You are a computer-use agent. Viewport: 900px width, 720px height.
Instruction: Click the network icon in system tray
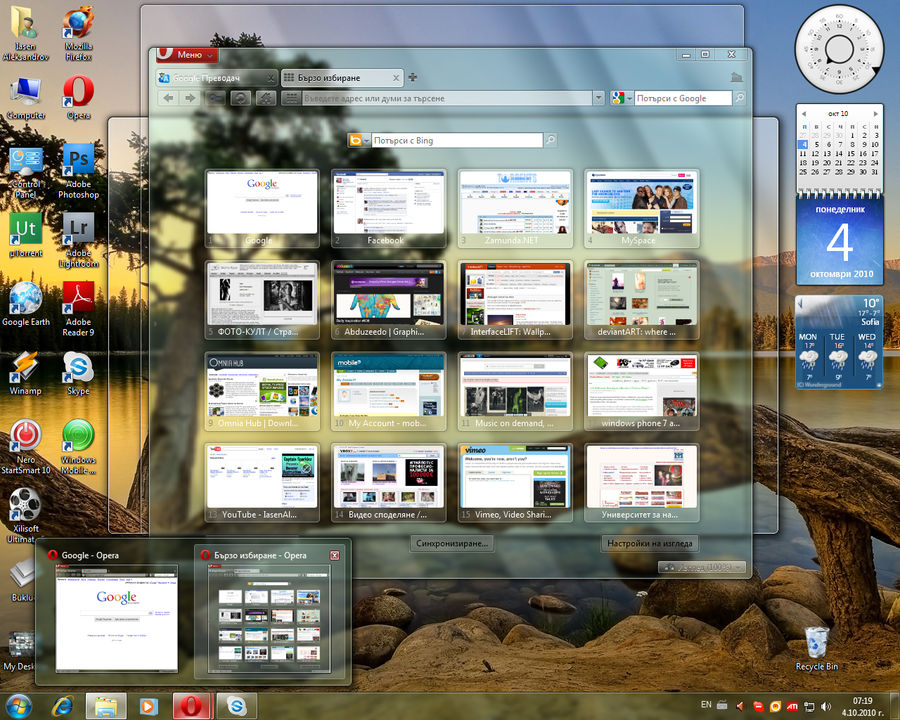coord(809,706)
